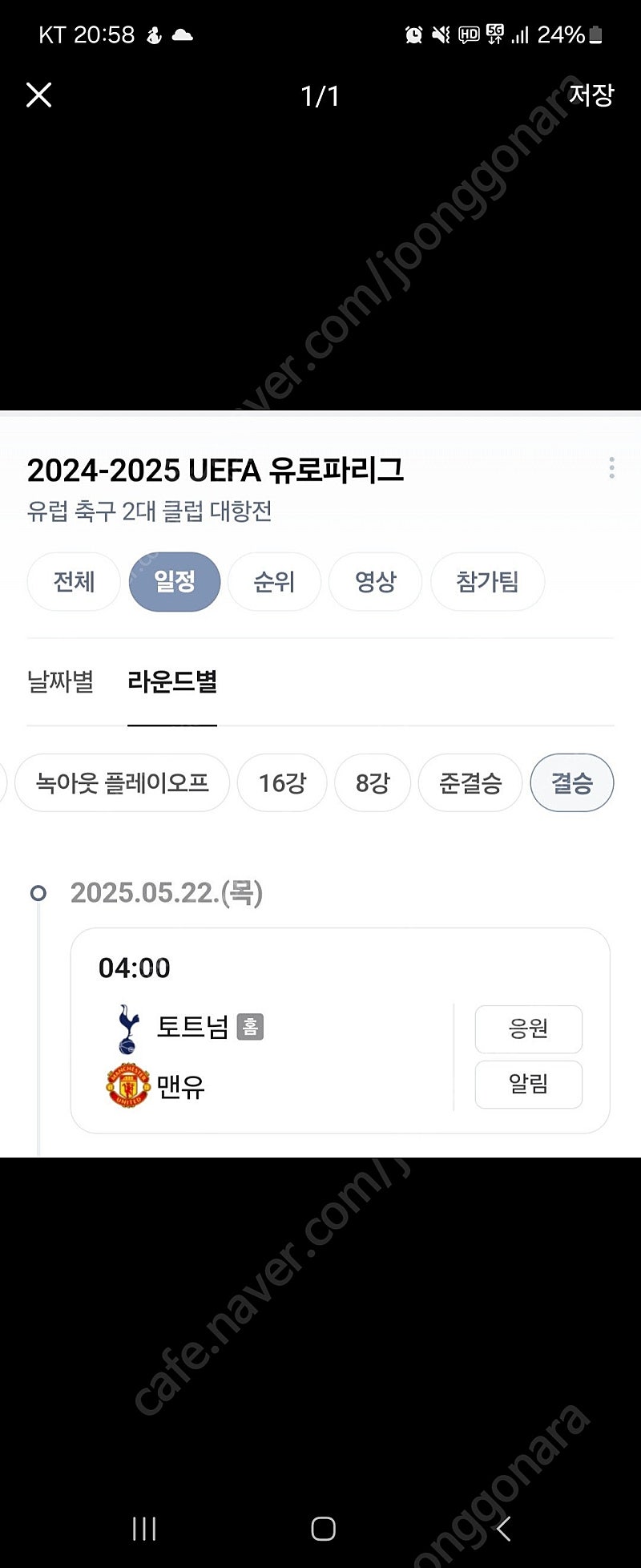Filter by 녹아웃 플레이오프 round
The width and height of the screenshot is (641, 1568).
coord(122,782)
